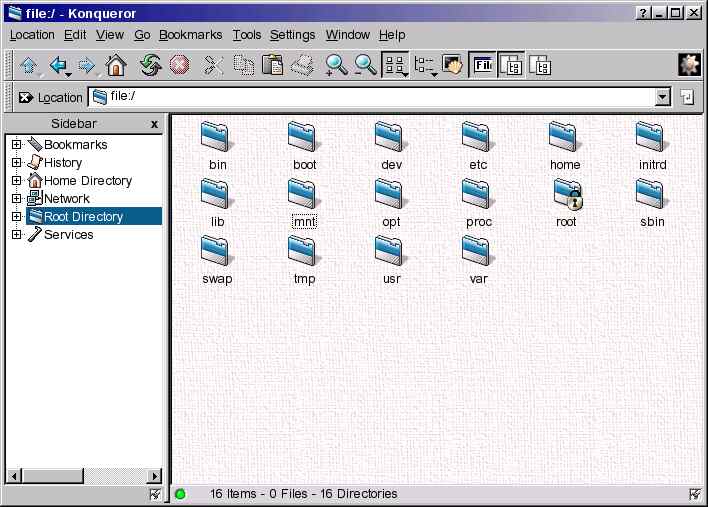The height and width of the screenshot is (507, 708).
Task: Go back with the Back arrow icon
Action: 58,66
